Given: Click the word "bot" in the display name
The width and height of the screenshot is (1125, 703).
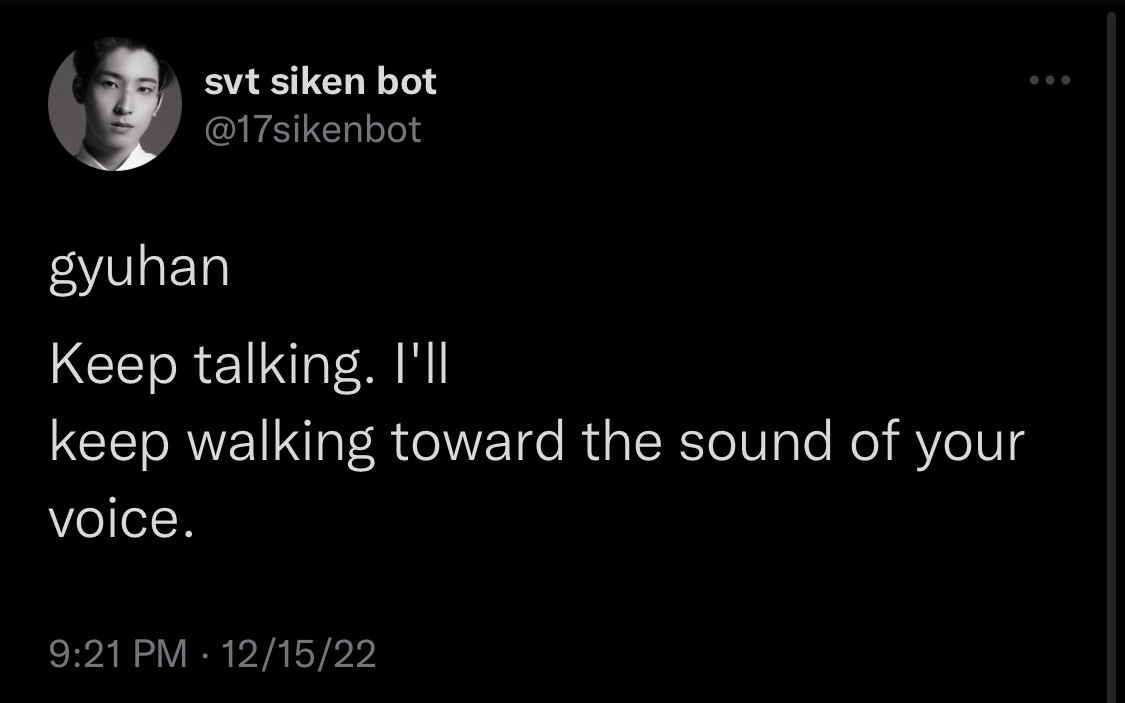Looking at the screenshot, I should tap(406, 82).
